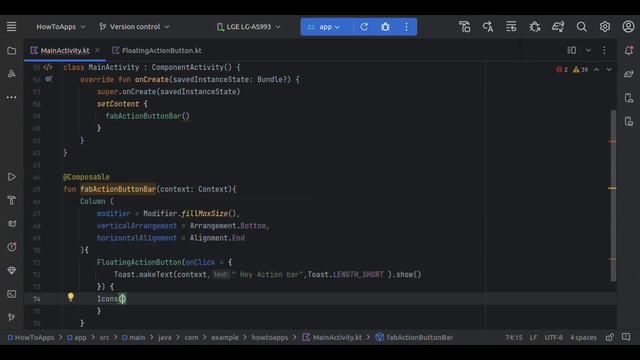Image resolution: width=640 pixels, height=360 pixels.
Task: Expand the editor view mode chevron
Action: [588, 50]
